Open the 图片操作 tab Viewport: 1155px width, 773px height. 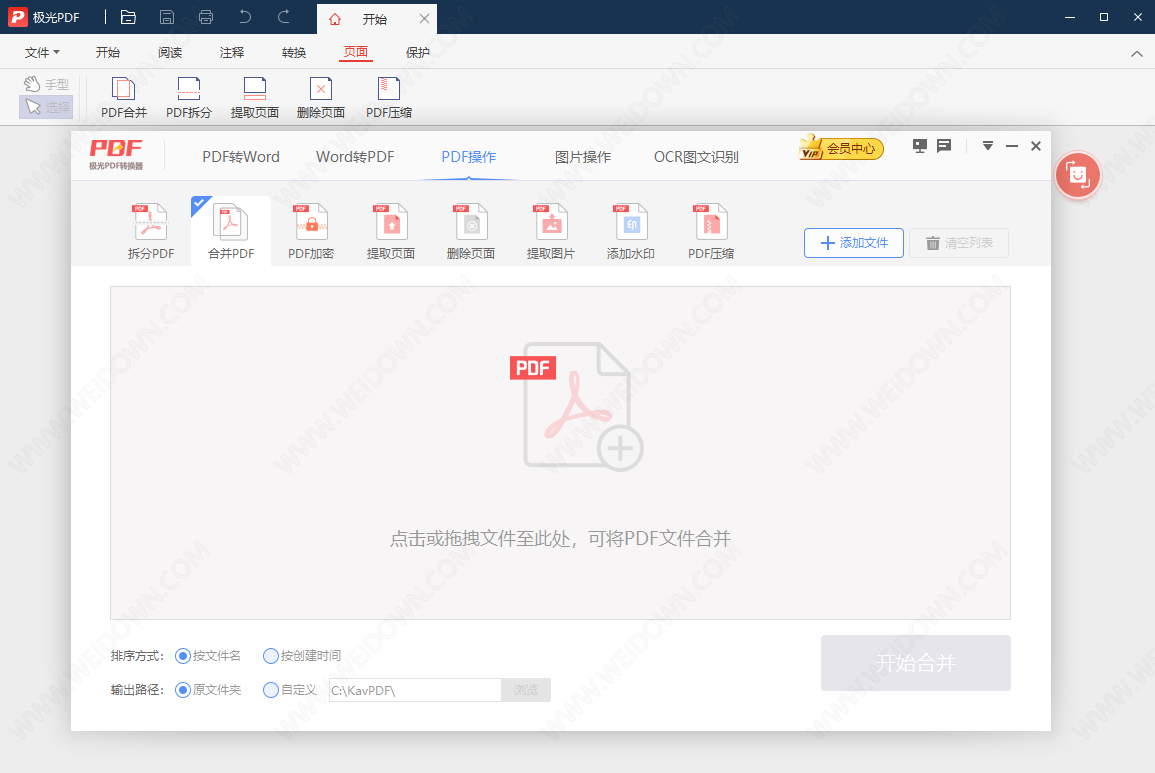coord(583,157)
